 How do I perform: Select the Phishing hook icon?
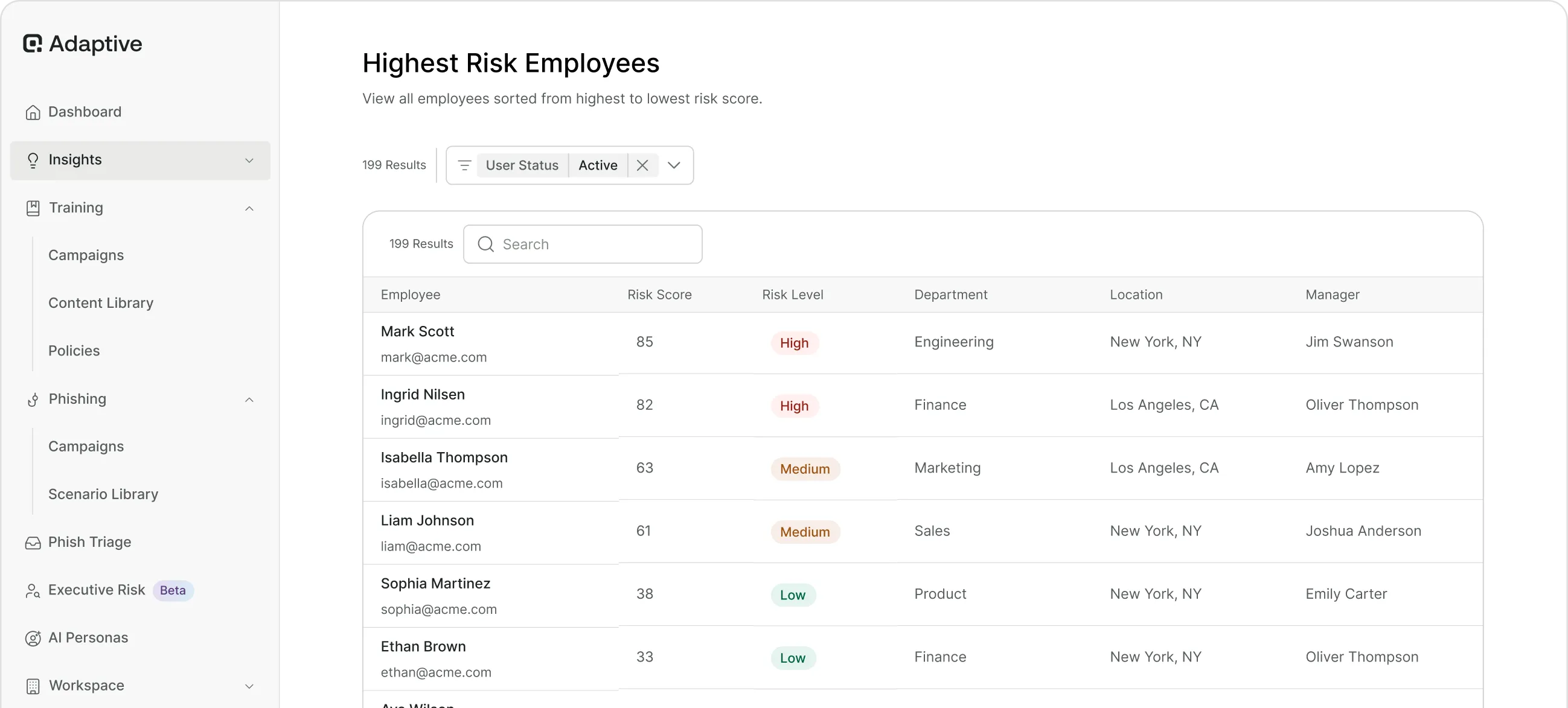[x=33, y=399]
